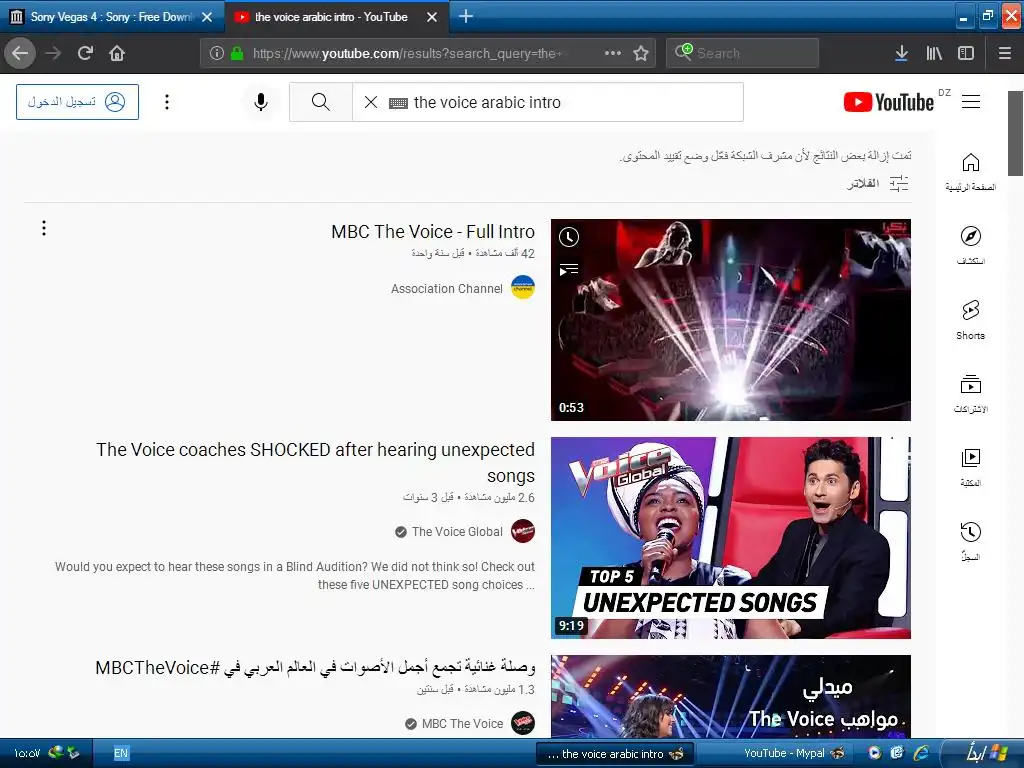Open the third video thumbnail with The Voice stage
The image size is (1024, 768).
pos(731,697)
